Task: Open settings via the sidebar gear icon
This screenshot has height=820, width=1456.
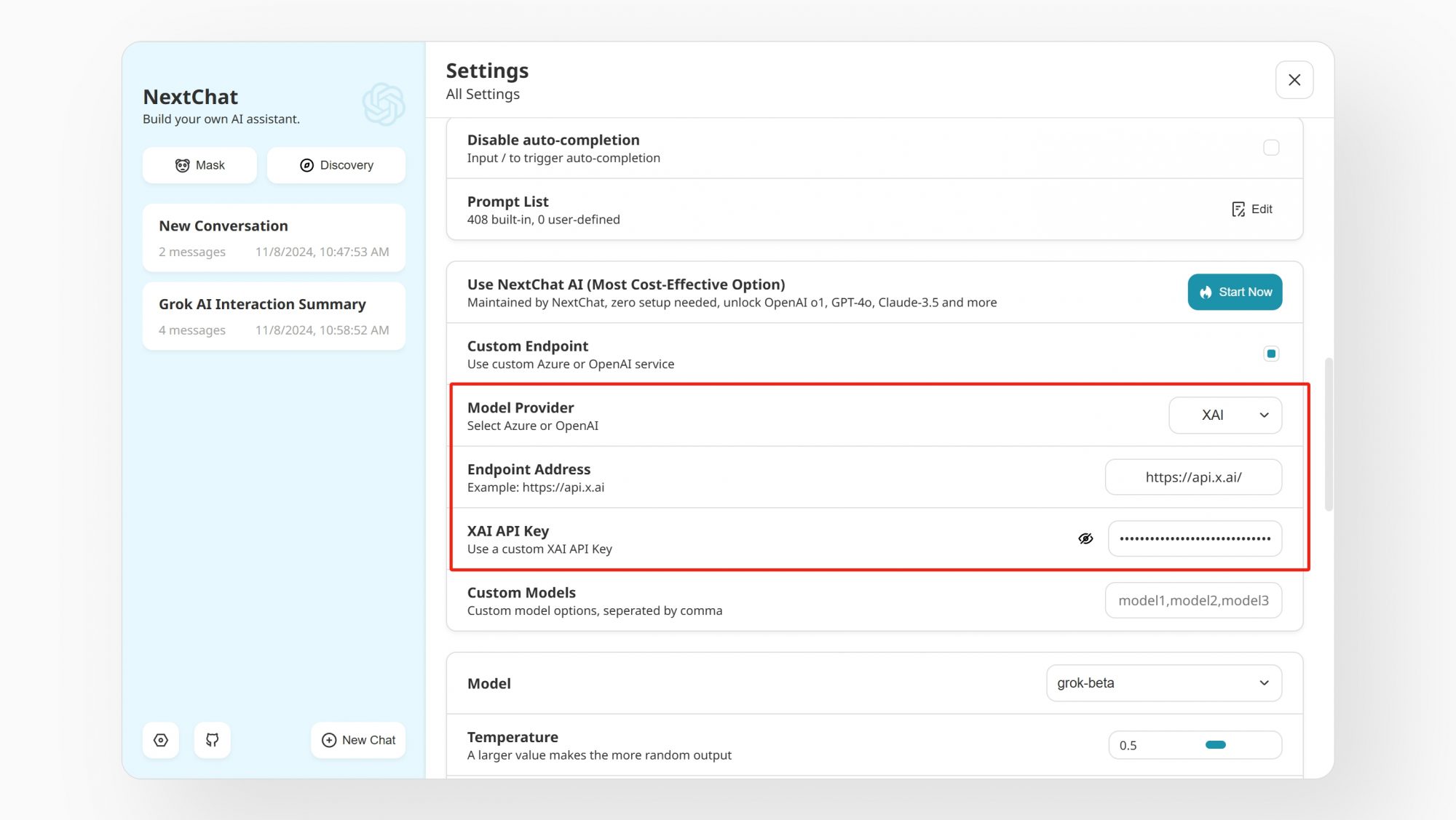Action: 161,740
